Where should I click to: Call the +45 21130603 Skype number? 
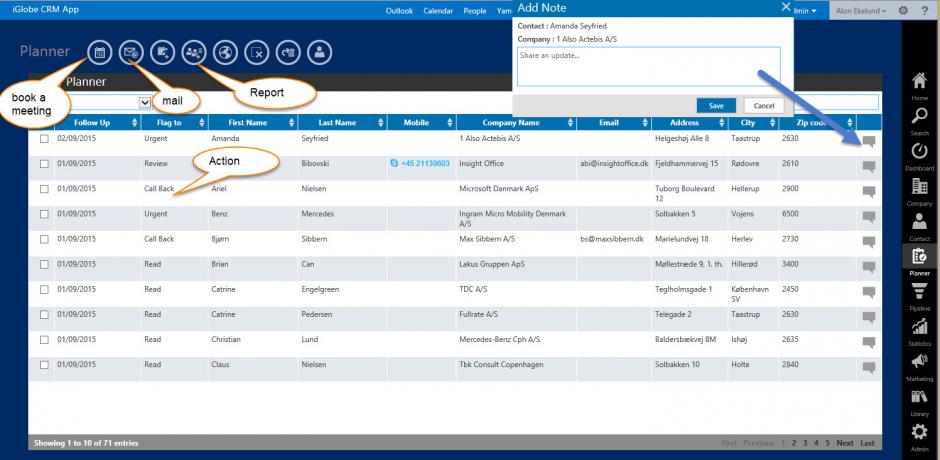click(420, 163)
